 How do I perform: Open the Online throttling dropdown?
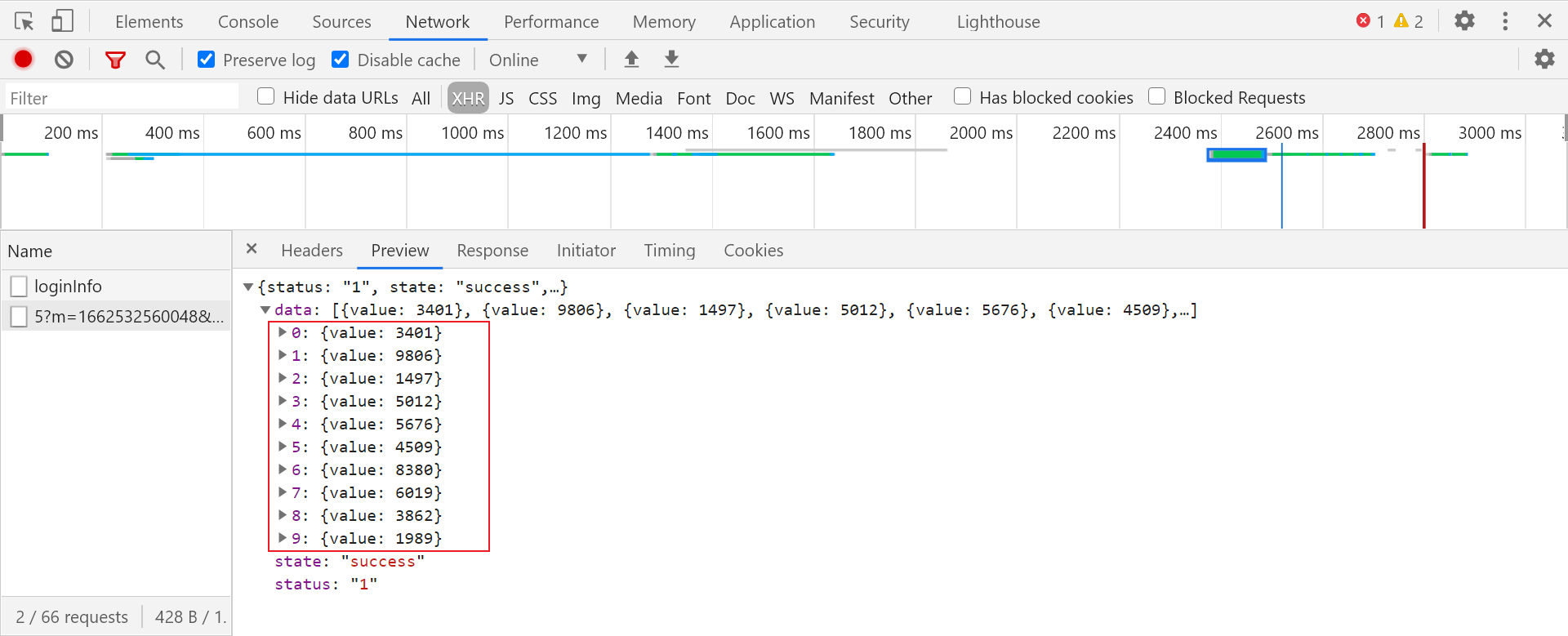(538, 60)
